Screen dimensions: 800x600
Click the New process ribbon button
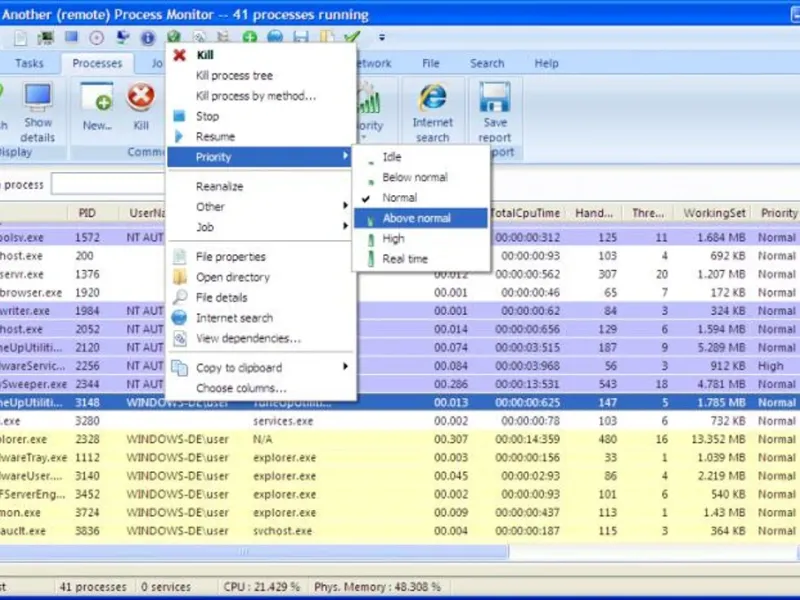(96, 107)
